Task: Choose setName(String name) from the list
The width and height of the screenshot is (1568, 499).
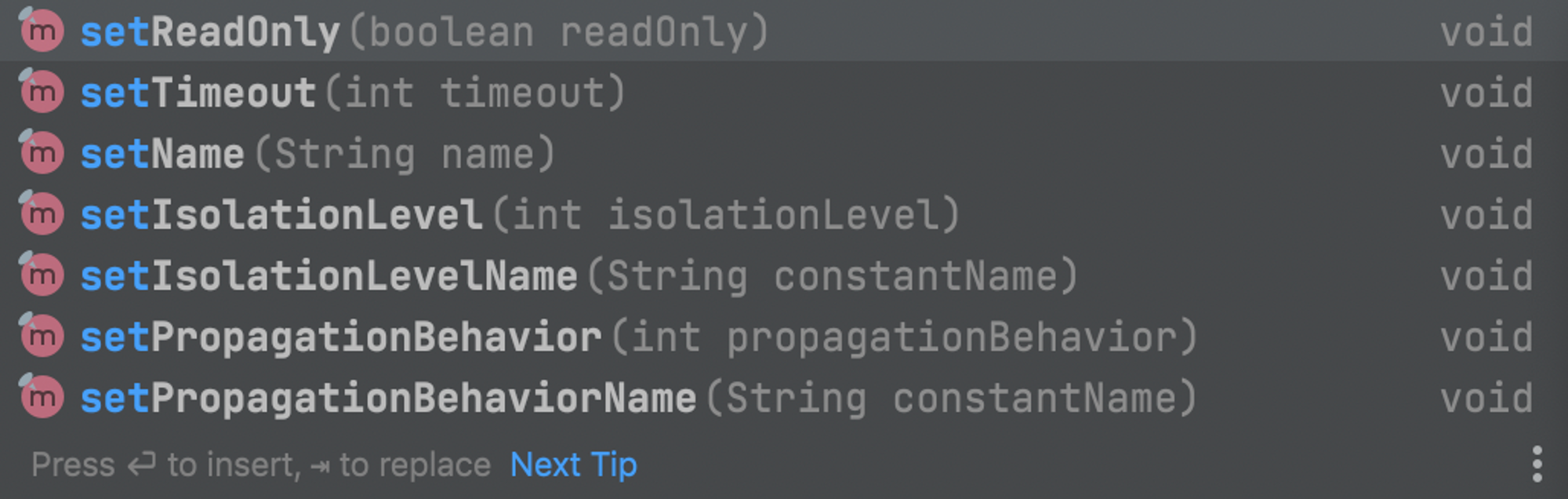Action: pyautogui.click(x=784, y=154)
